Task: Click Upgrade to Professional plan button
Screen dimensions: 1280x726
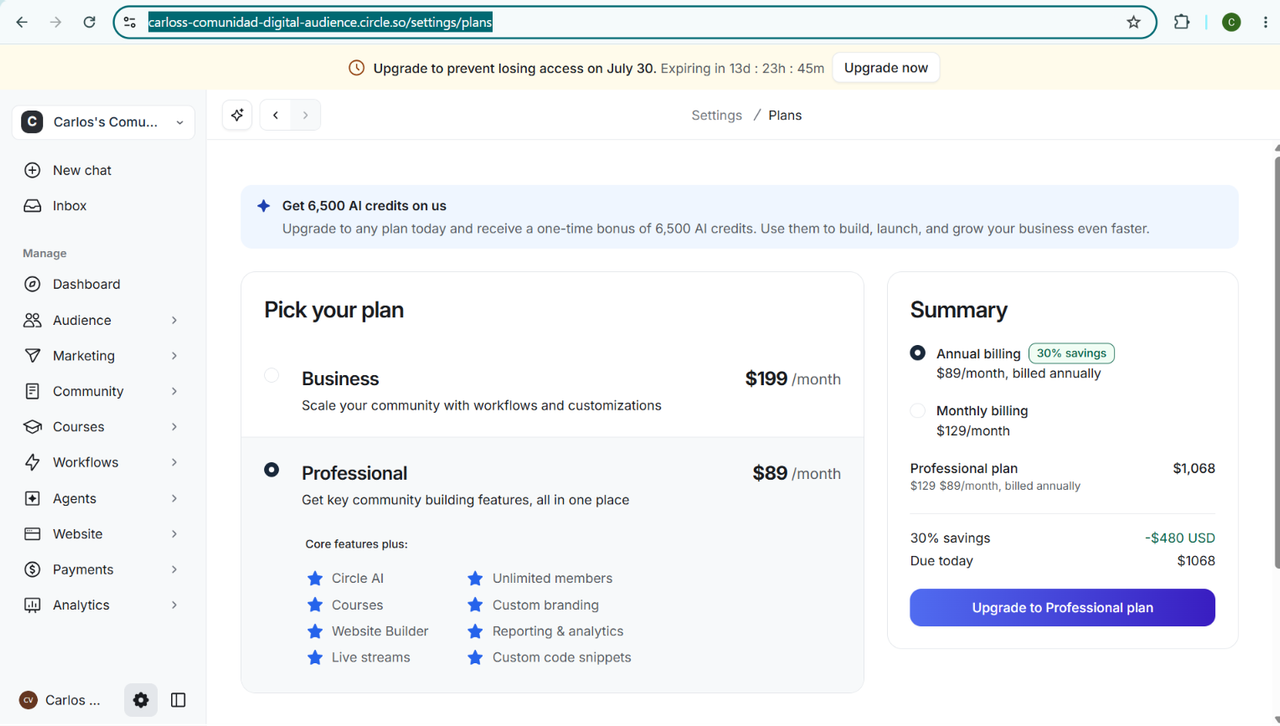Action: click(1062, 608)
